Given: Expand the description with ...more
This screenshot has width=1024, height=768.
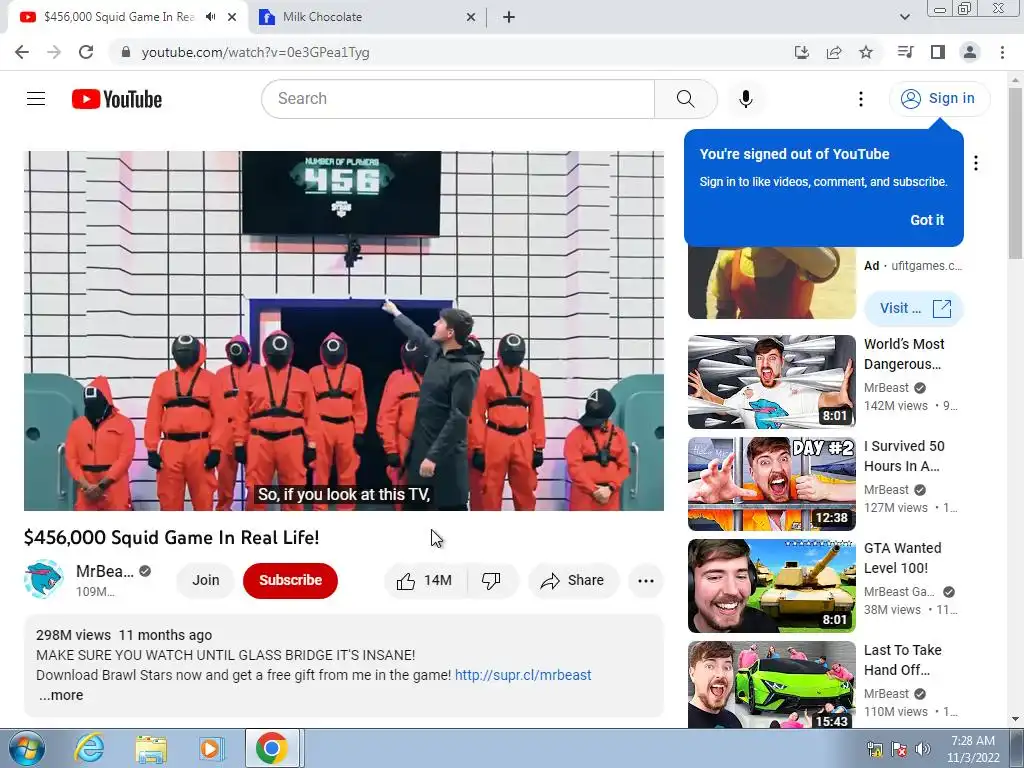Looking at the screenshot, I should [61, 696].
